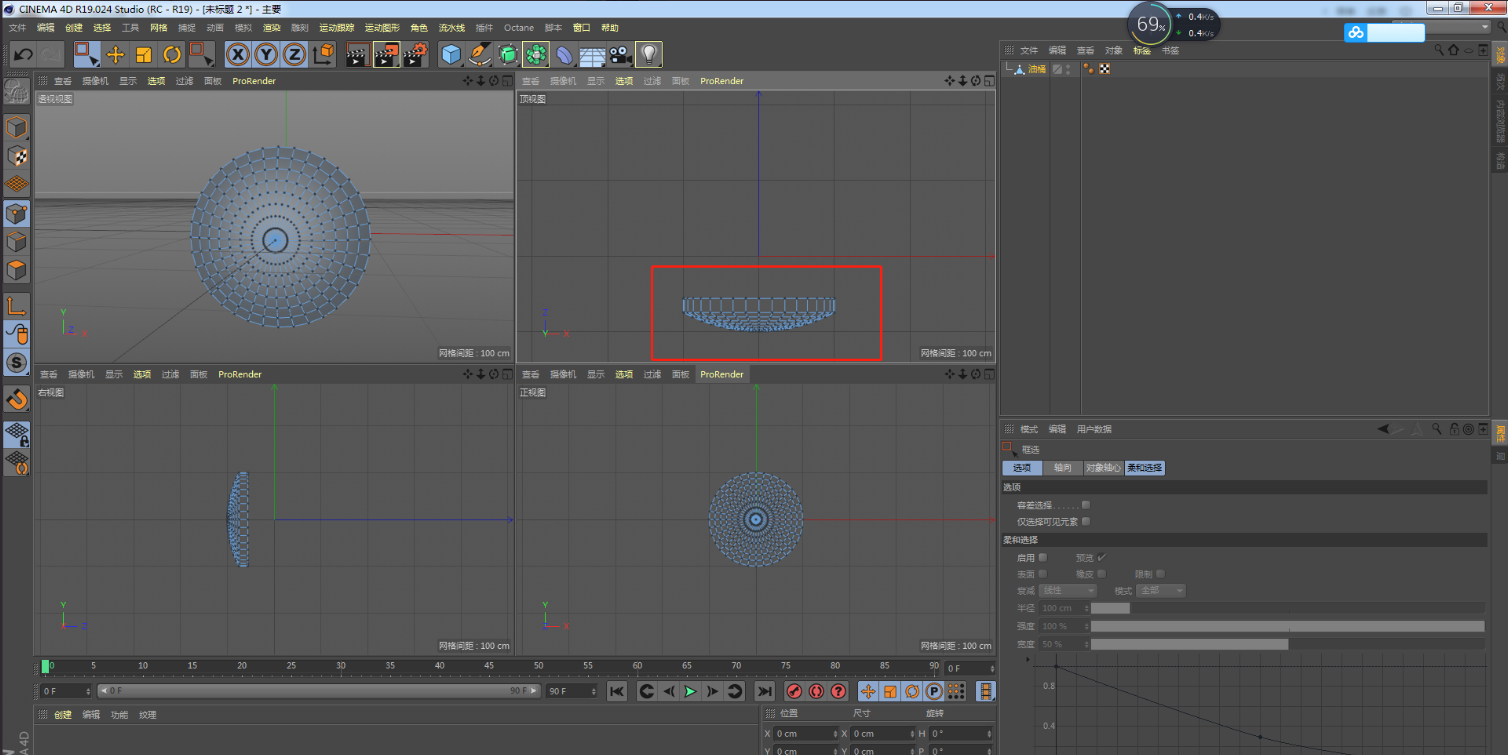Open ProRender menu in top view
The width and height of the screenshot is (1508, 755).
[721, 81]
